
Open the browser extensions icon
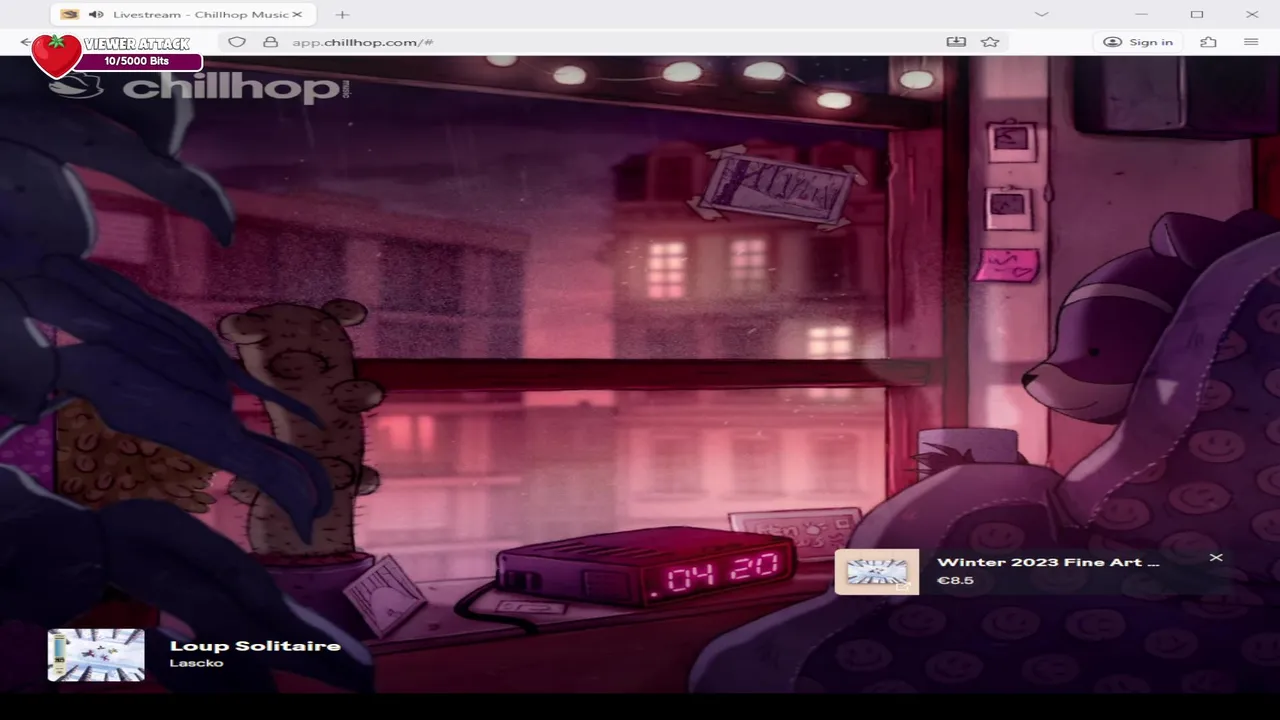tap(1209, 42)
